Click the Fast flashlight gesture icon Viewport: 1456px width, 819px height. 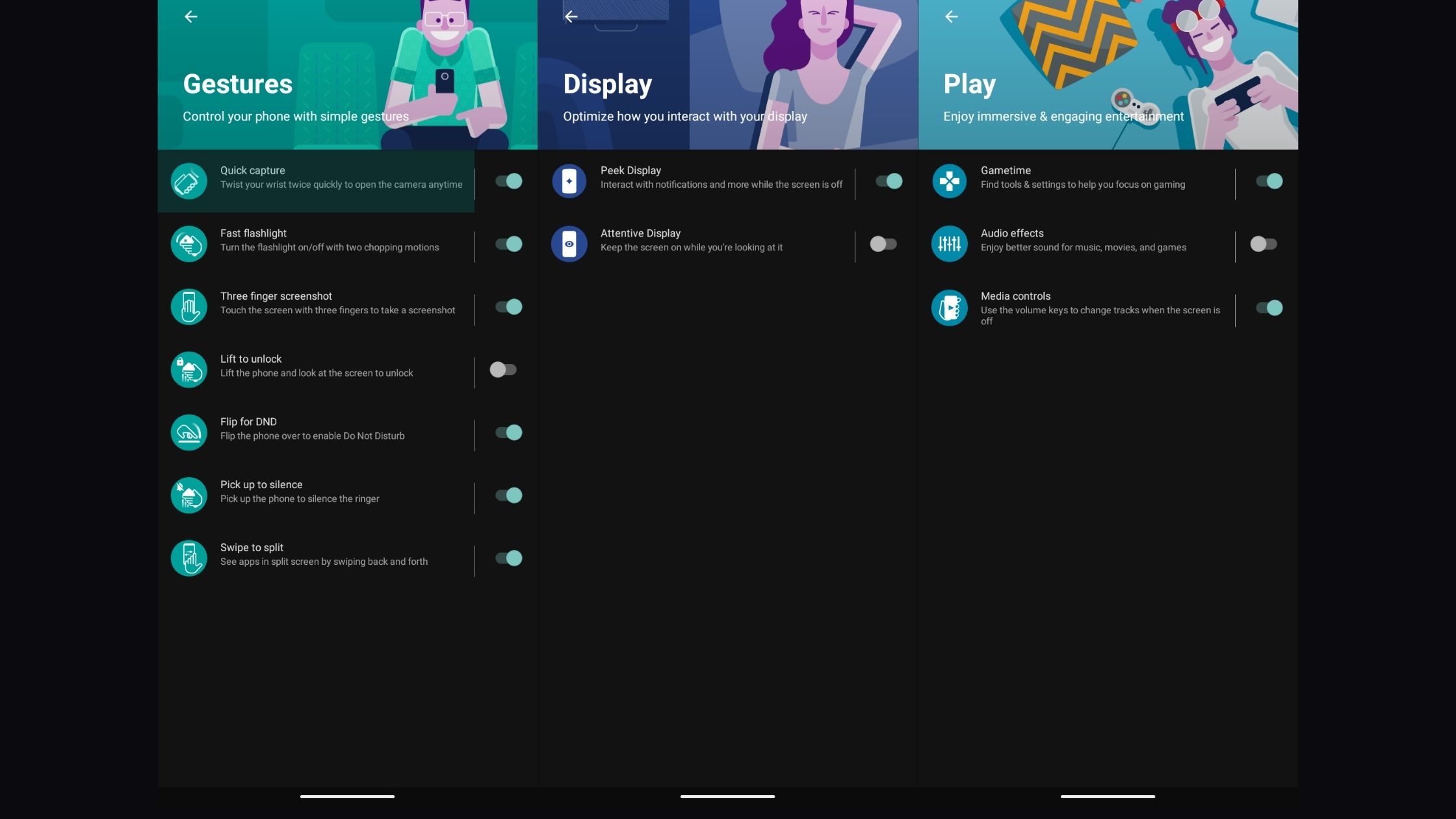(x=189, y=243)
